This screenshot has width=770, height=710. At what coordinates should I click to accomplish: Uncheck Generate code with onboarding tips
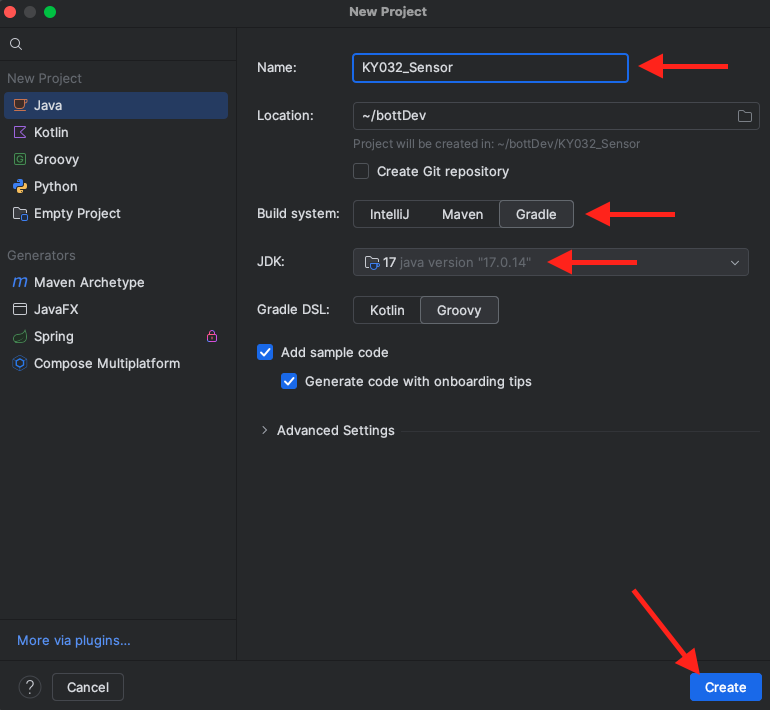click(x=289, y=381)
